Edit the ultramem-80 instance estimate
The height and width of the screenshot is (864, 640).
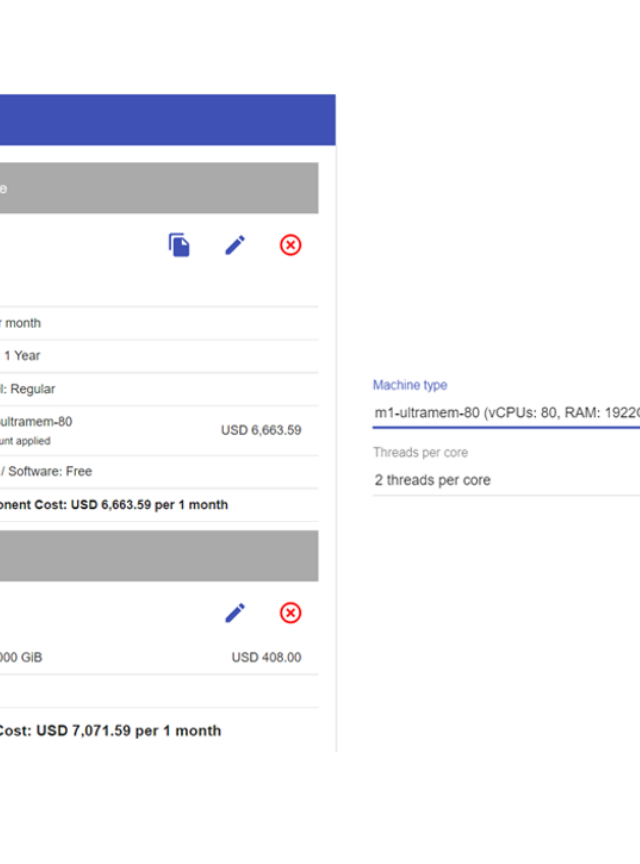(x=235, y=245)
